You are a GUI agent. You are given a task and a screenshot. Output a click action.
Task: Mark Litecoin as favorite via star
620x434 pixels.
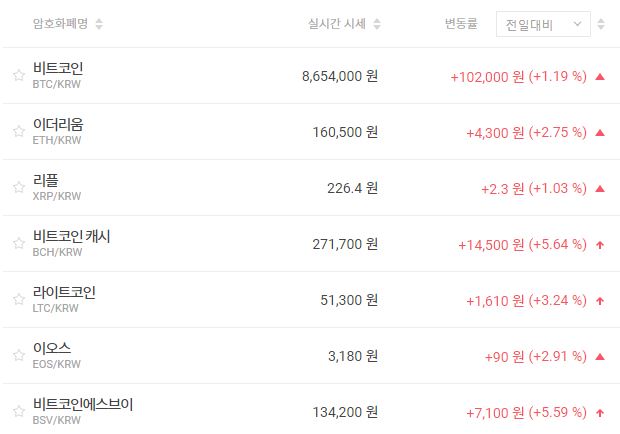point(18,299)
